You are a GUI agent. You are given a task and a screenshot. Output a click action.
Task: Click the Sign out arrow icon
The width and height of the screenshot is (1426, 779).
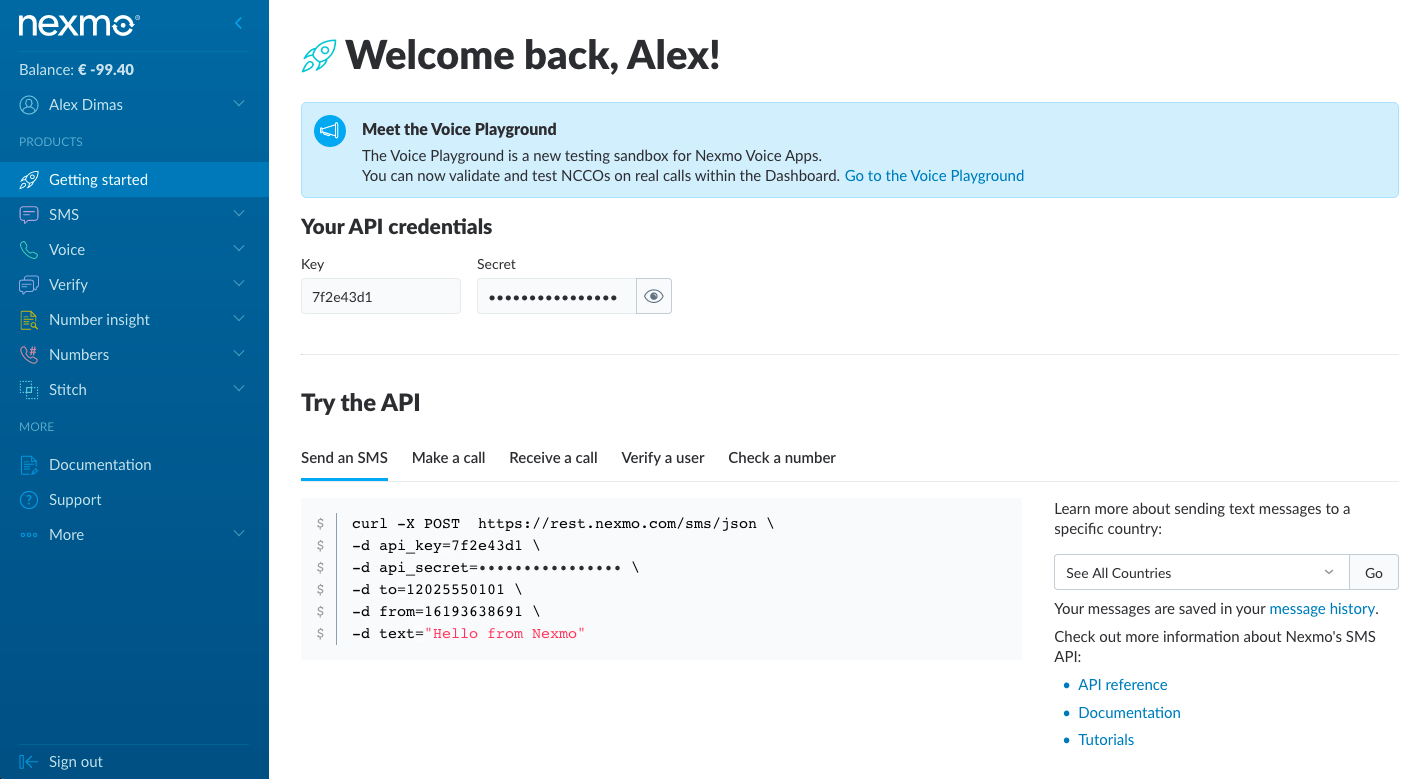[29, 762]
